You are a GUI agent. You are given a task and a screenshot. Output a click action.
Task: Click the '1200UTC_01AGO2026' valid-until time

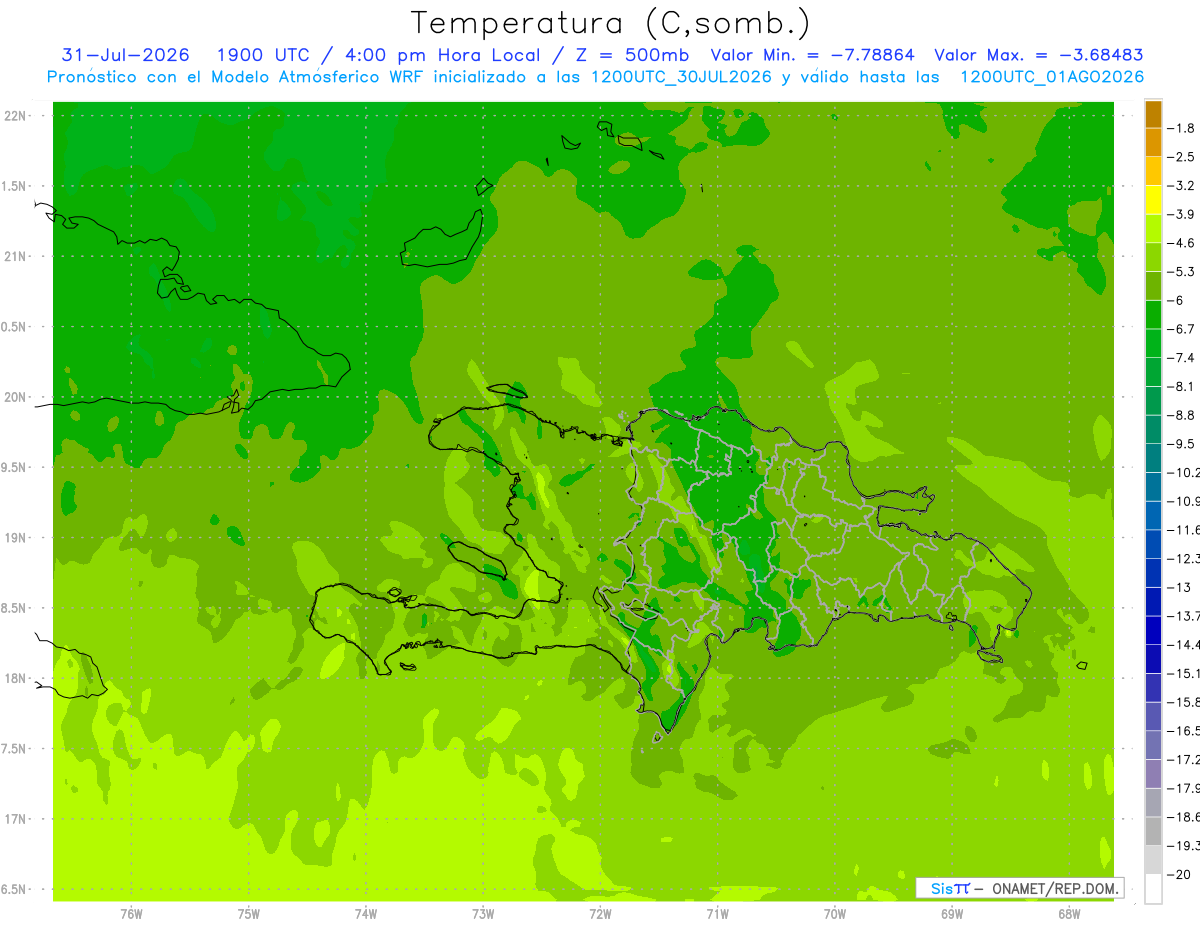pos(1052,77)
